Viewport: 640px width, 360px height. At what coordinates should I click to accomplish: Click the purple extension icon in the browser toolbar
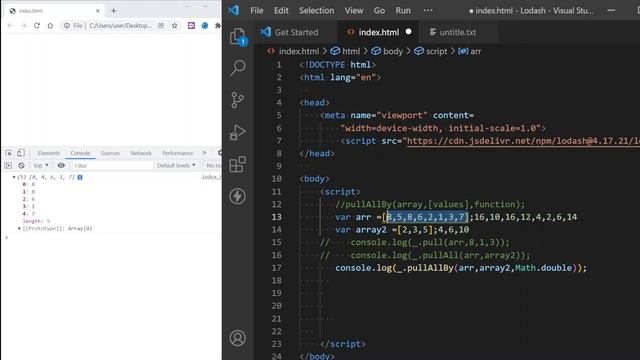[191, 25]
